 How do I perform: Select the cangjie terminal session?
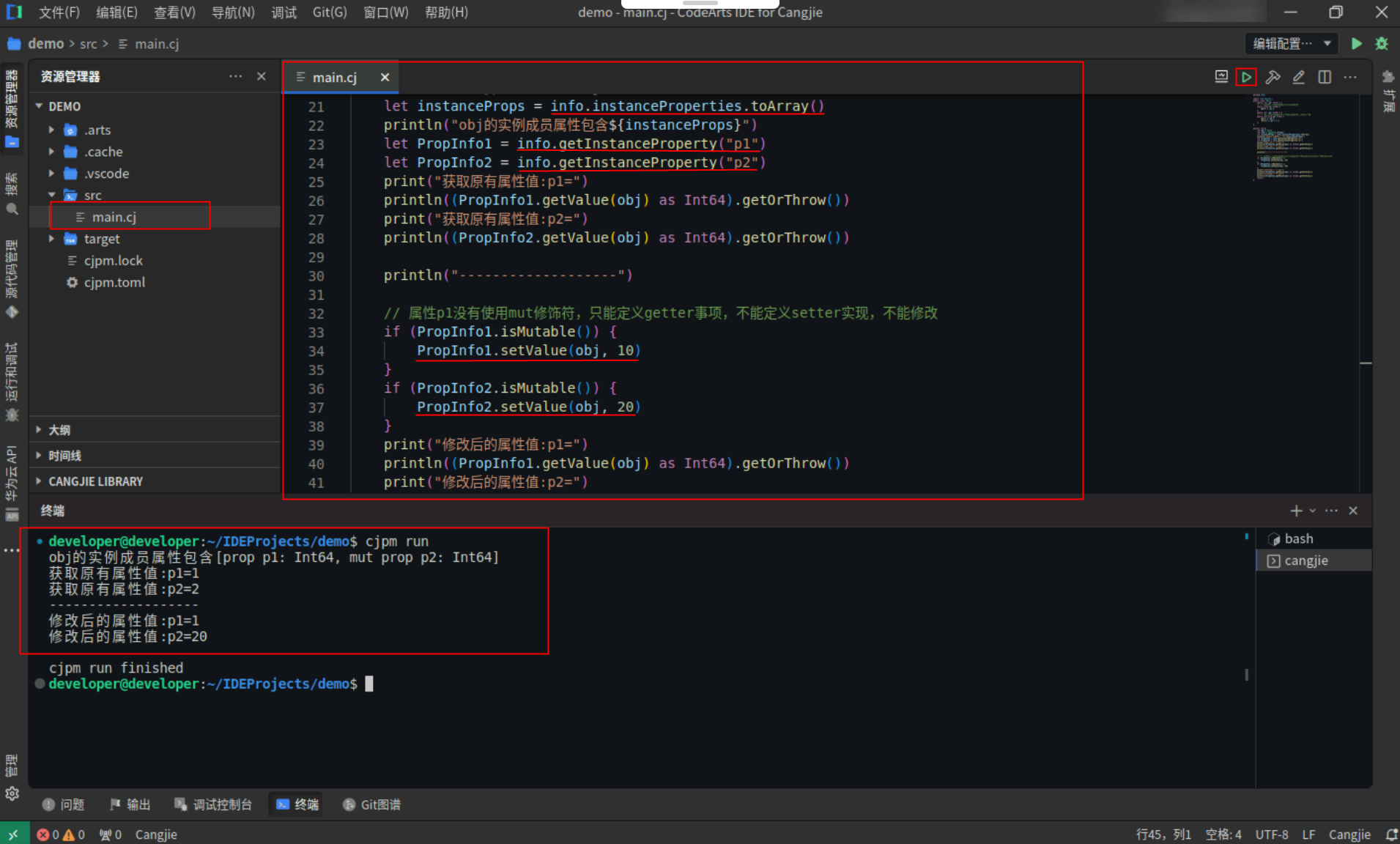[x=1314, y=560]
